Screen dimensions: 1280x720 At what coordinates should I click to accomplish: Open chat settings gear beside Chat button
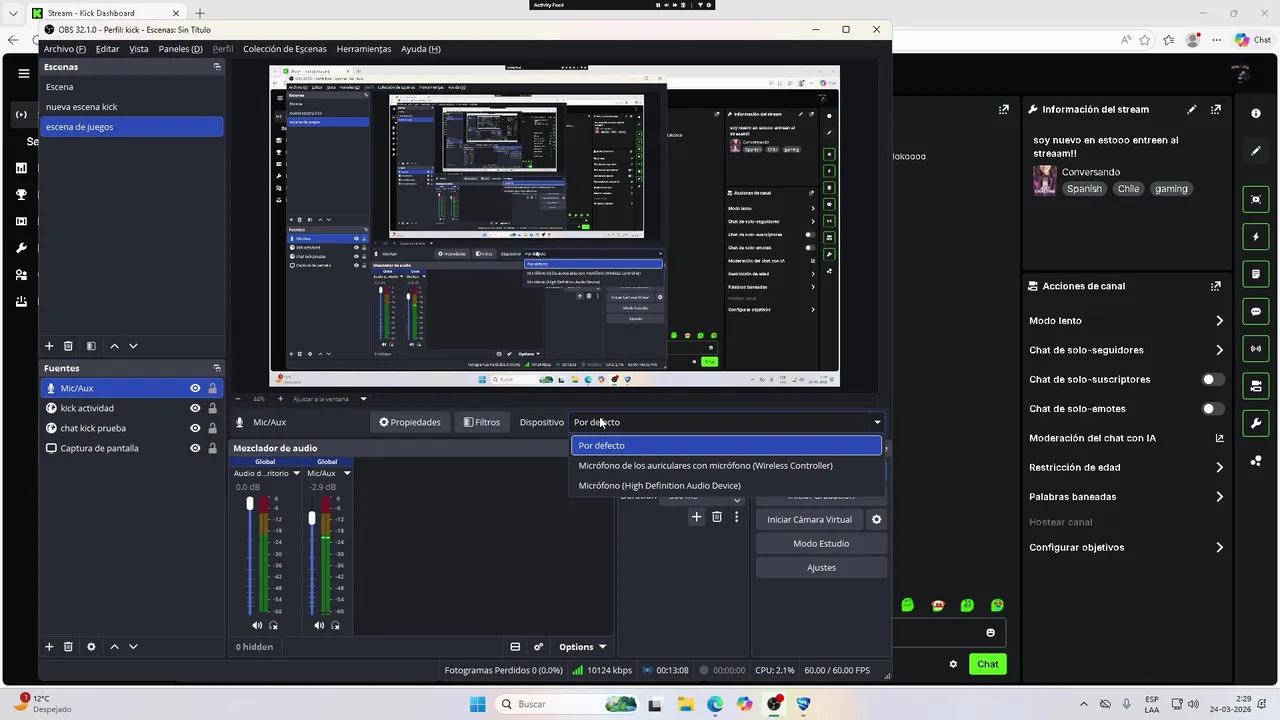(x=953, y=664)
